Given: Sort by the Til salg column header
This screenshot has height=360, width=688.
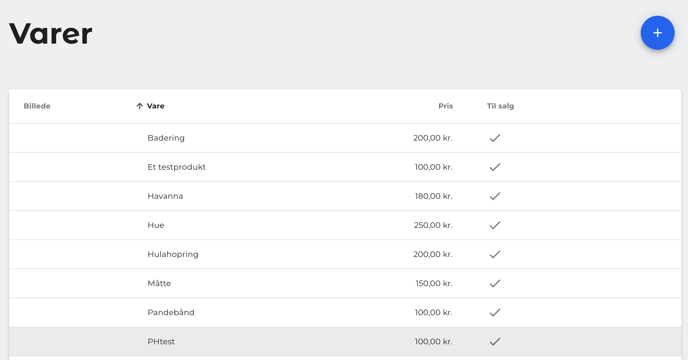Looking at the screenshot, I should point(500,106).
